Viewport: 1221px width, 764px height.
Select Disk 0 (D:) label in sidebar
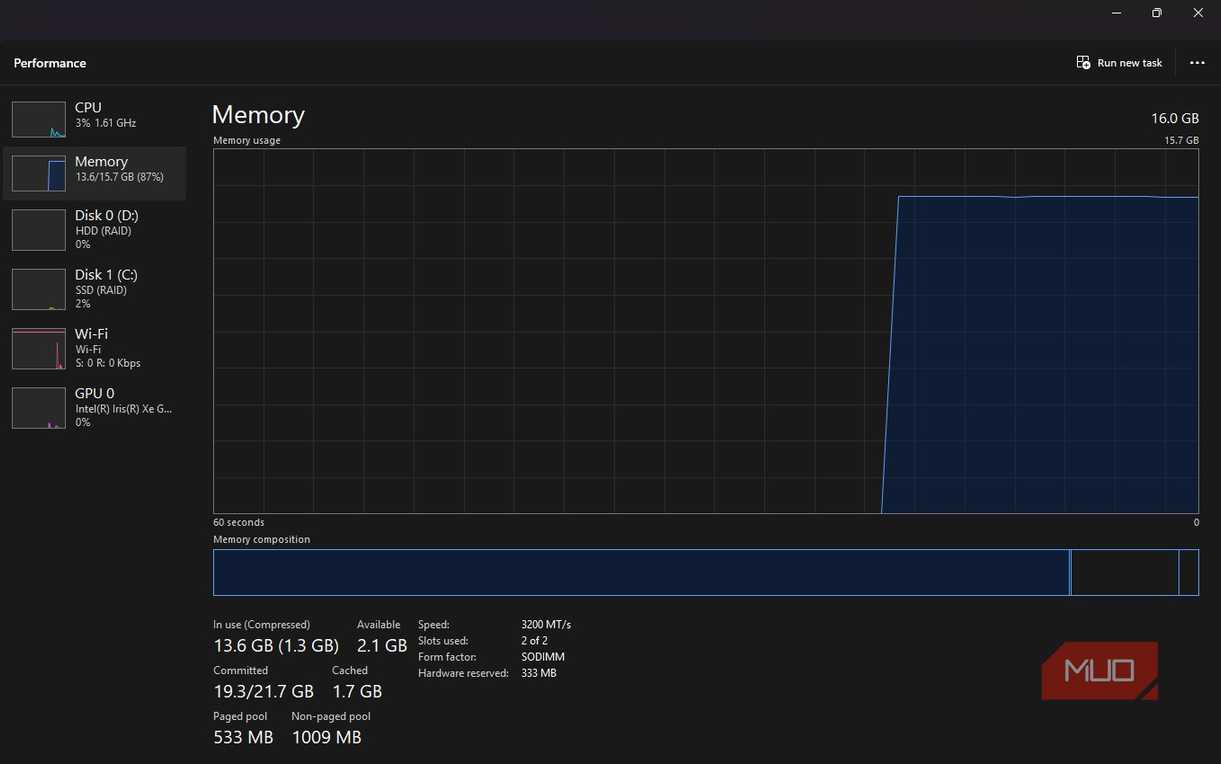pos(106,215)
